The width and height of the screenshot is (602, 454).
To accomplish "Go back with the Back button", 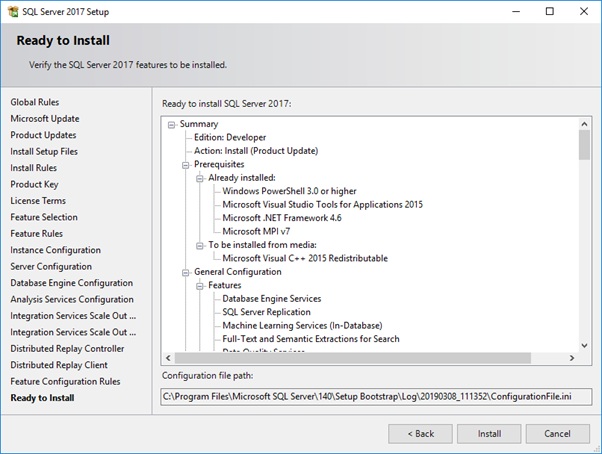I will pos(420,434).
